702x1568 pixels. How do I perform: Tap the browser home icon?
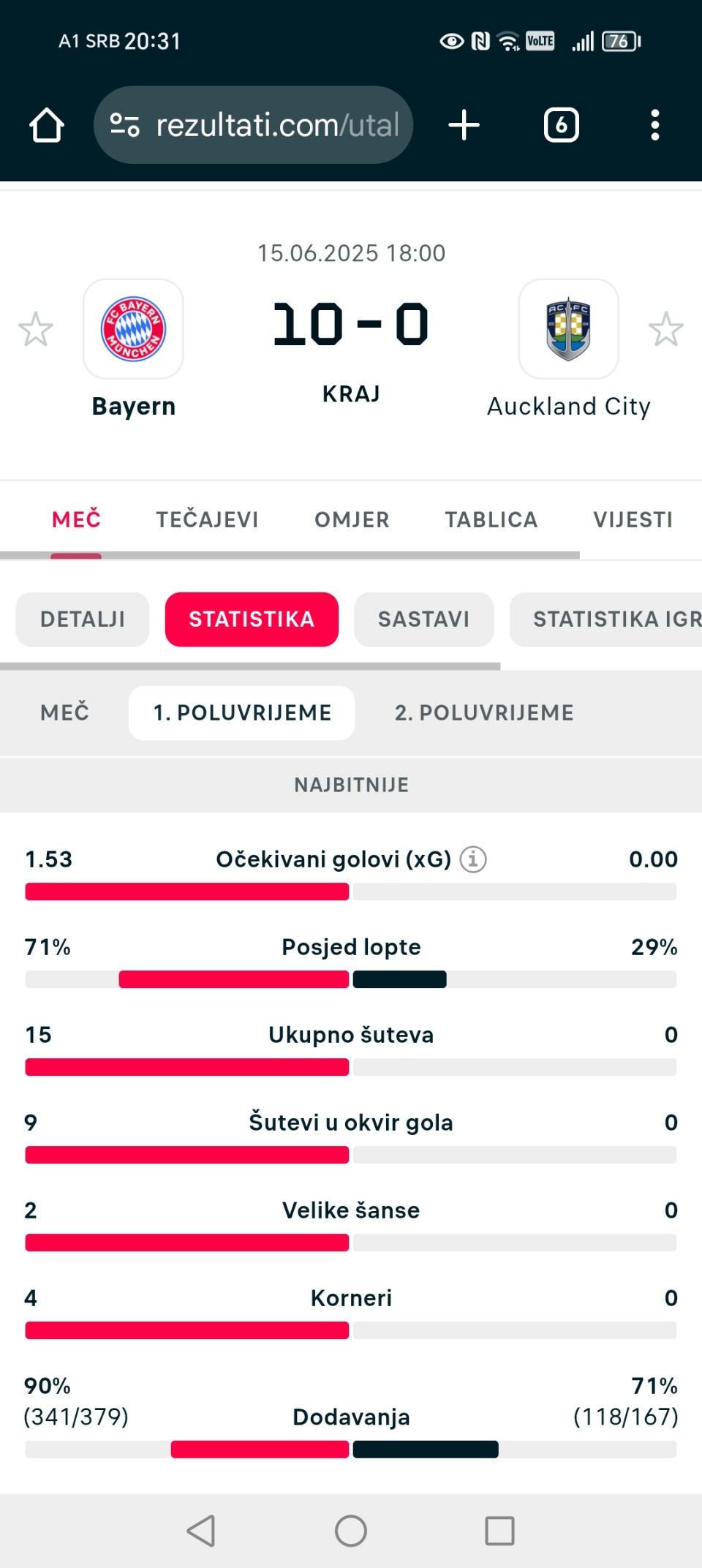(47, 125)
